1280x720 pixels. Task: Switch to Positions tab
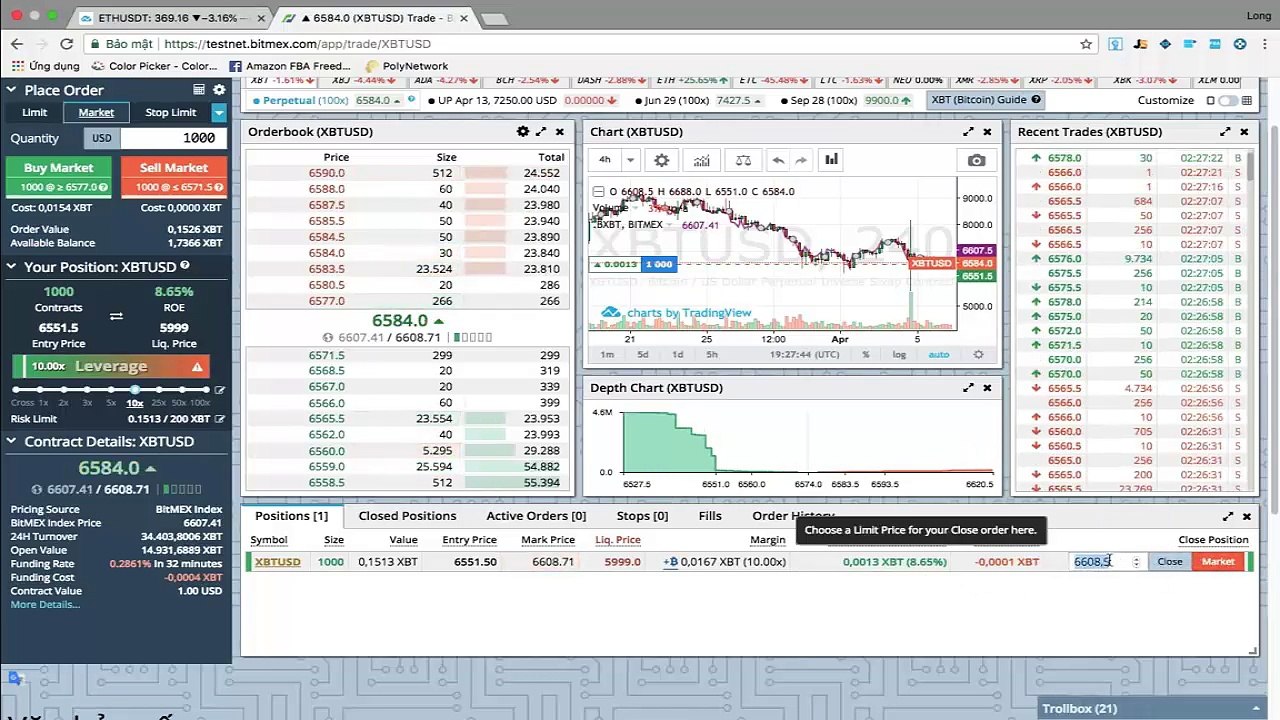click(291, 516)
